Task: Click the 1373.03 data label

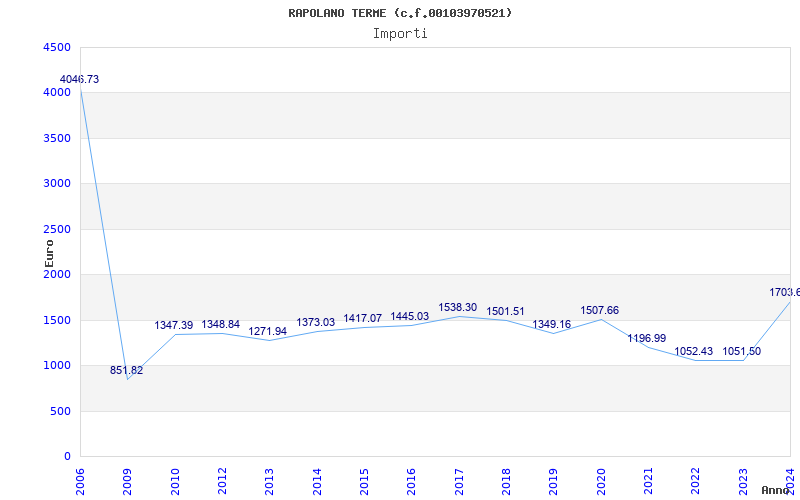Action: tap(316, 322)
